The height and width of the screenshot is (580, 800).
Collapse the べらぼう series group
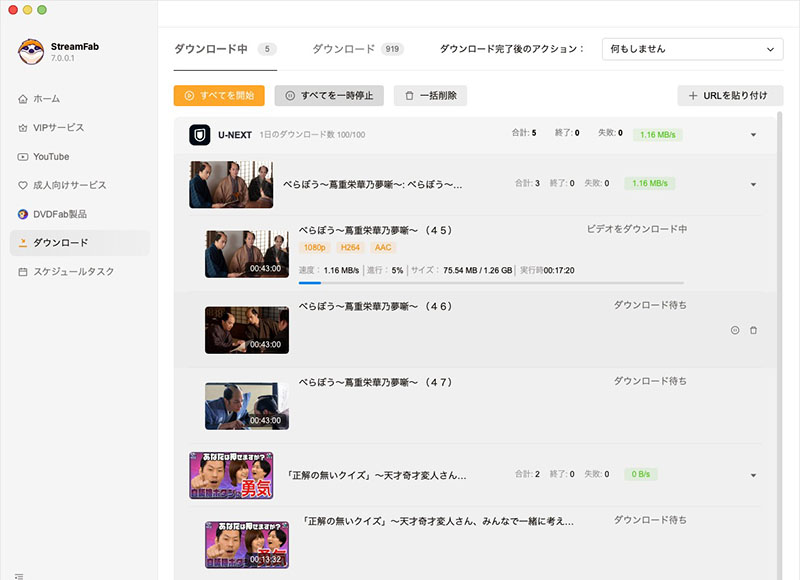(x=753, y=184)
